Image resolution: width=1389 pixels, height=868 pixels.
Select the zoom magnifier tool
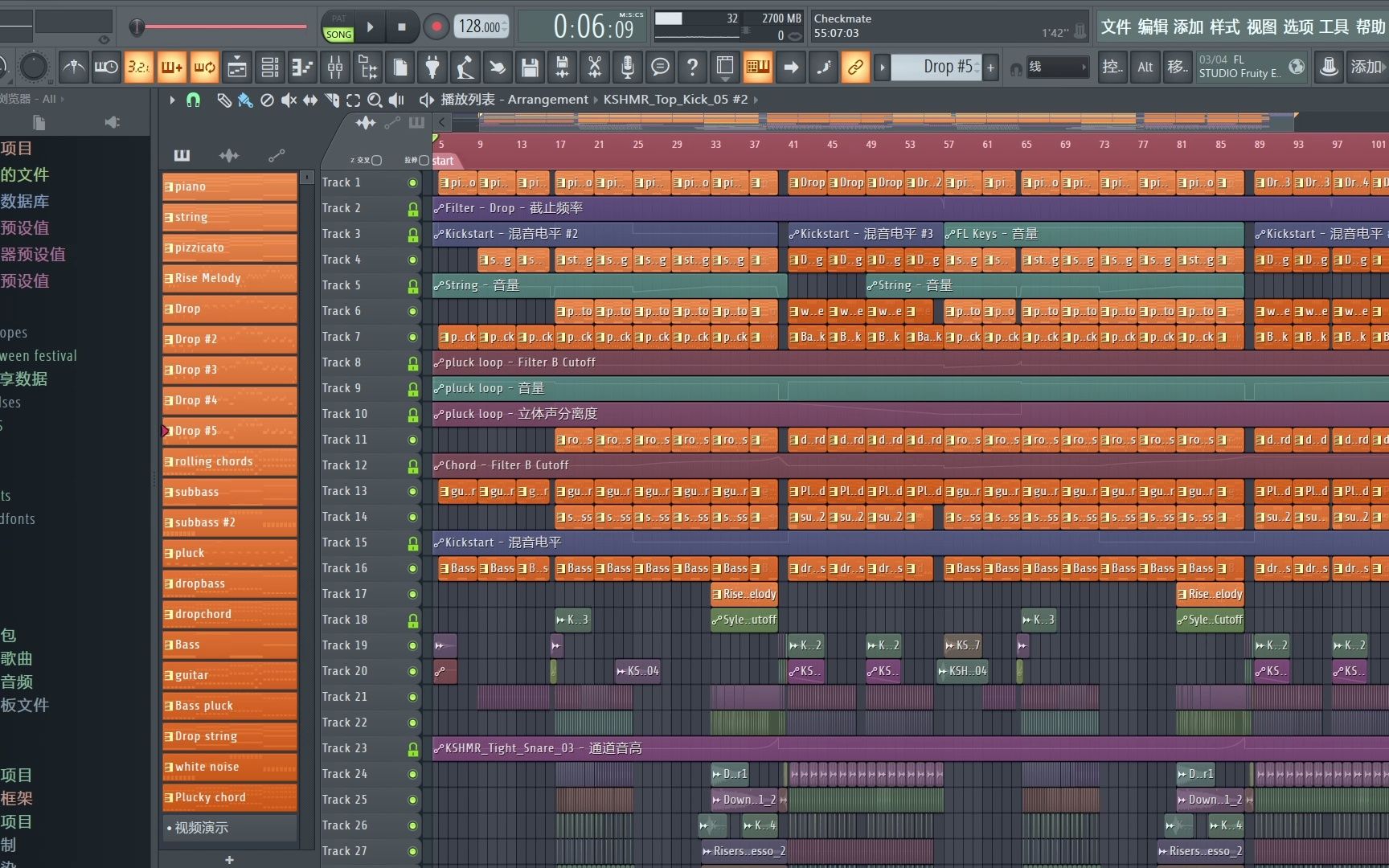(x=375, y=100)
